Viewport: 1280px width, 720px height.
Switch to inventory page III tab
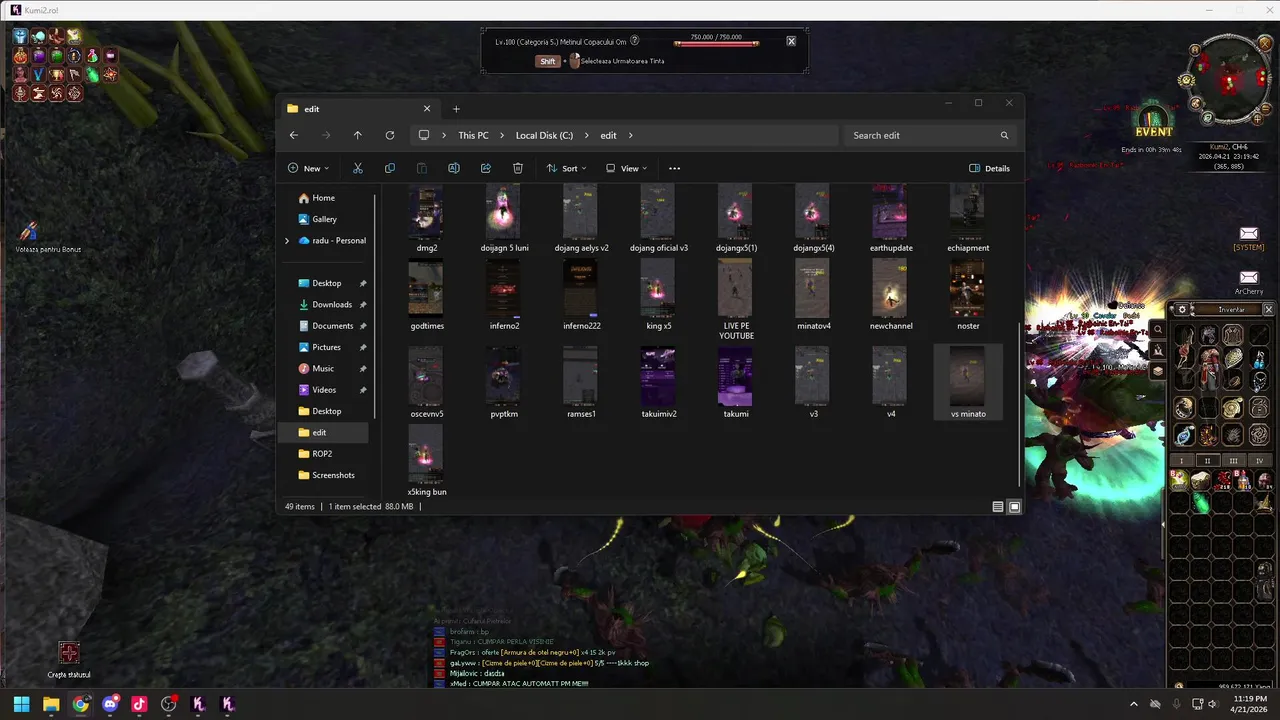click(1233, 461)
